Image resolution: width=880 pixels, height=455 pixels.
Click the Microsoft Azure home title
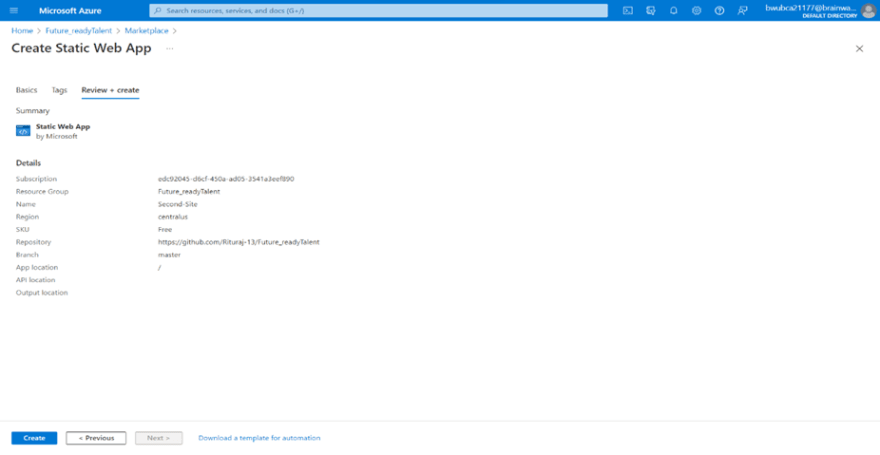tap(70, 11)
